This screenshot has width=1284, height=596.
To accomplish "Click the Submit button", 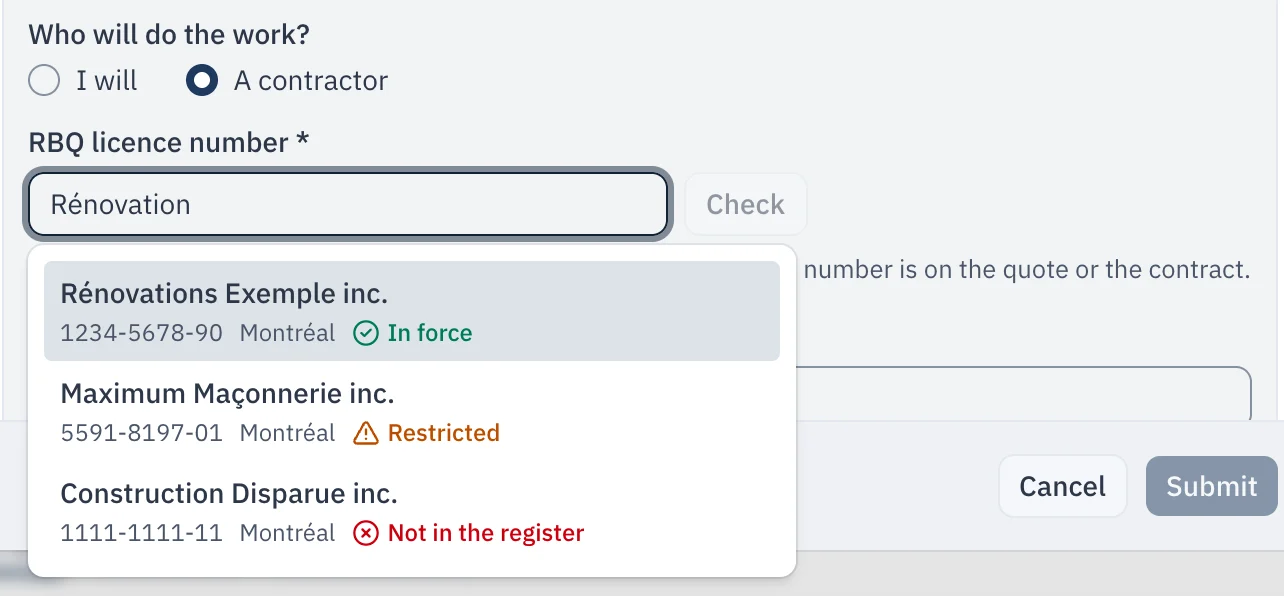I will (1211, 486).
